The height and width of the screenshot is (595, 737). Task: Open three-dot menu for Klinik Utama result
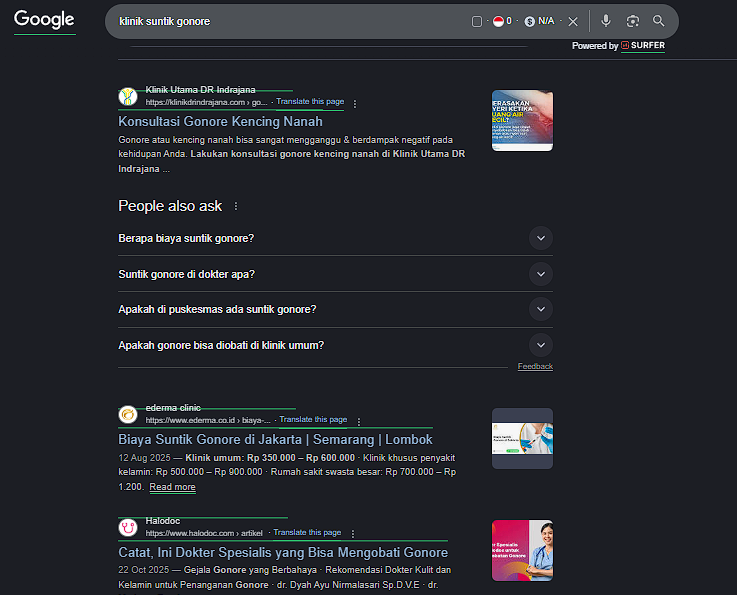(354, 103)
